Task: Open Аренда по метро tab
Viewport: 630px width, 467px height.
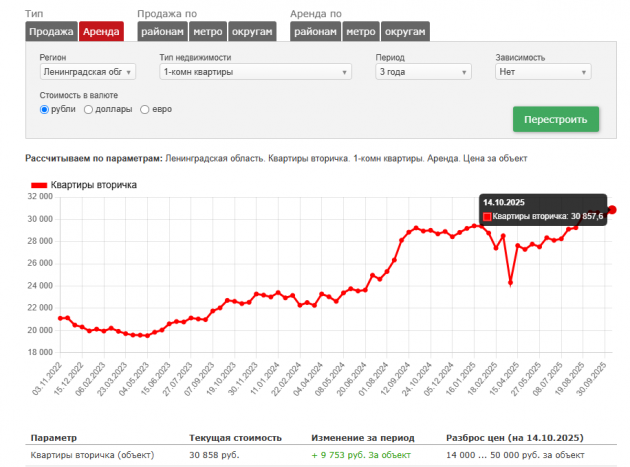Action: coord(361,32)
